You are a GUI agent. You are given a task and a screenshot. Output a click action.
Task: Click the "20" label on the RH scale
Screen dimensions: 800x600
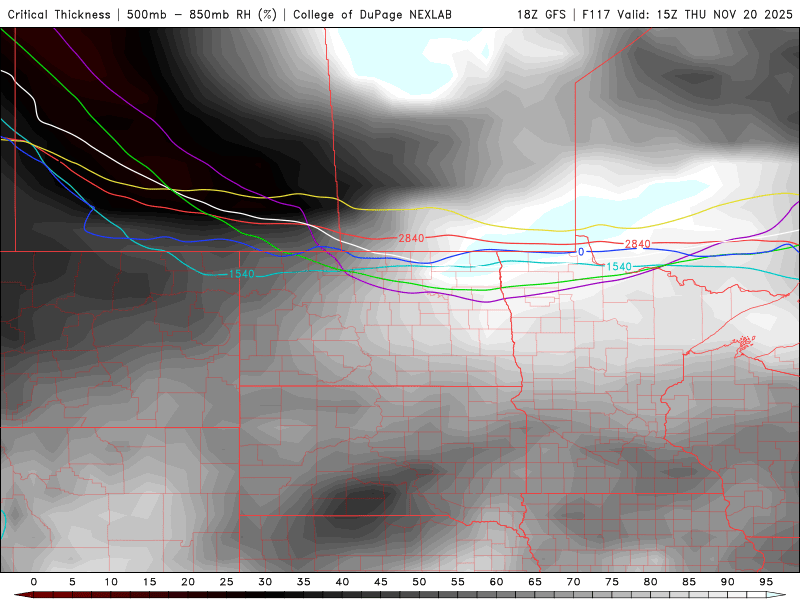tap(188, 582)
